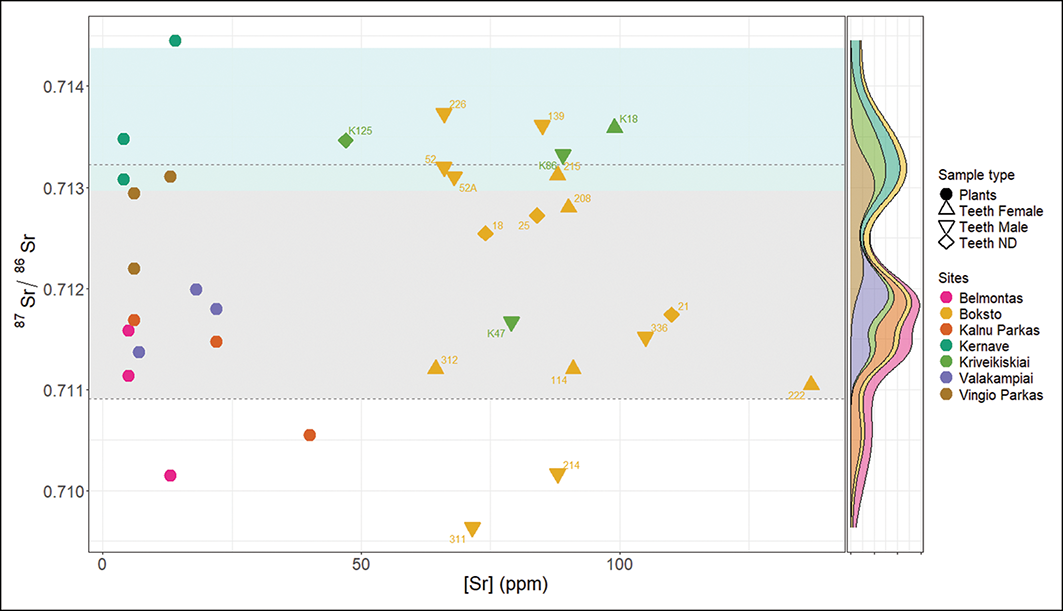
Task: Click the 'Vingio Parkas' legend label
Action: point(1001,395)
